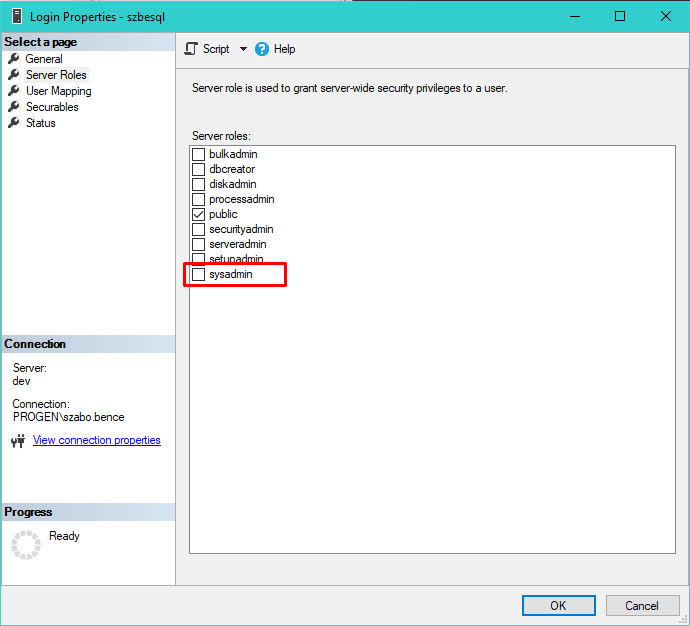This screenshot has height=626, width=690.
Task: Maximize the Login Properties window
Action: coord(620,17)
